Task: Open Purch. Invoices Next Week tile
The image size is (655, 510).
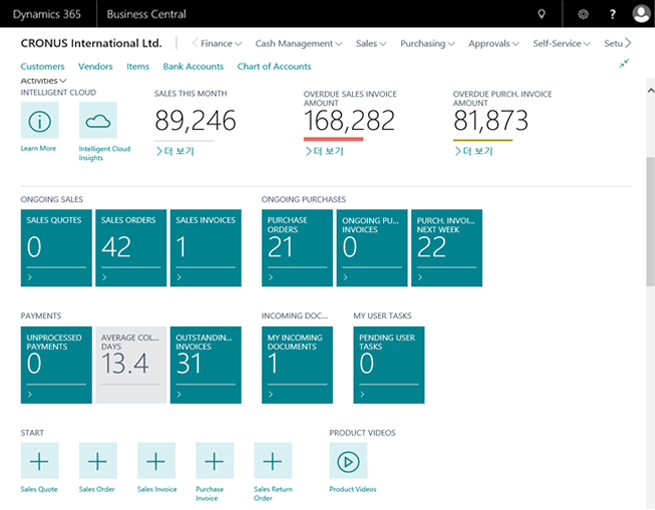Action: pos(447,248)
